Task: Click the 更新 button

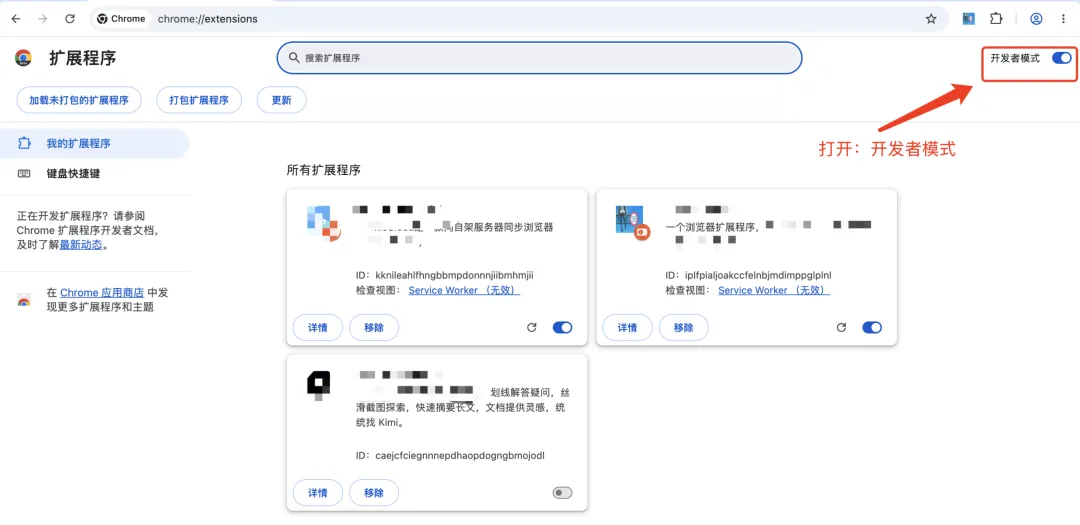Action: coord(281,100)
